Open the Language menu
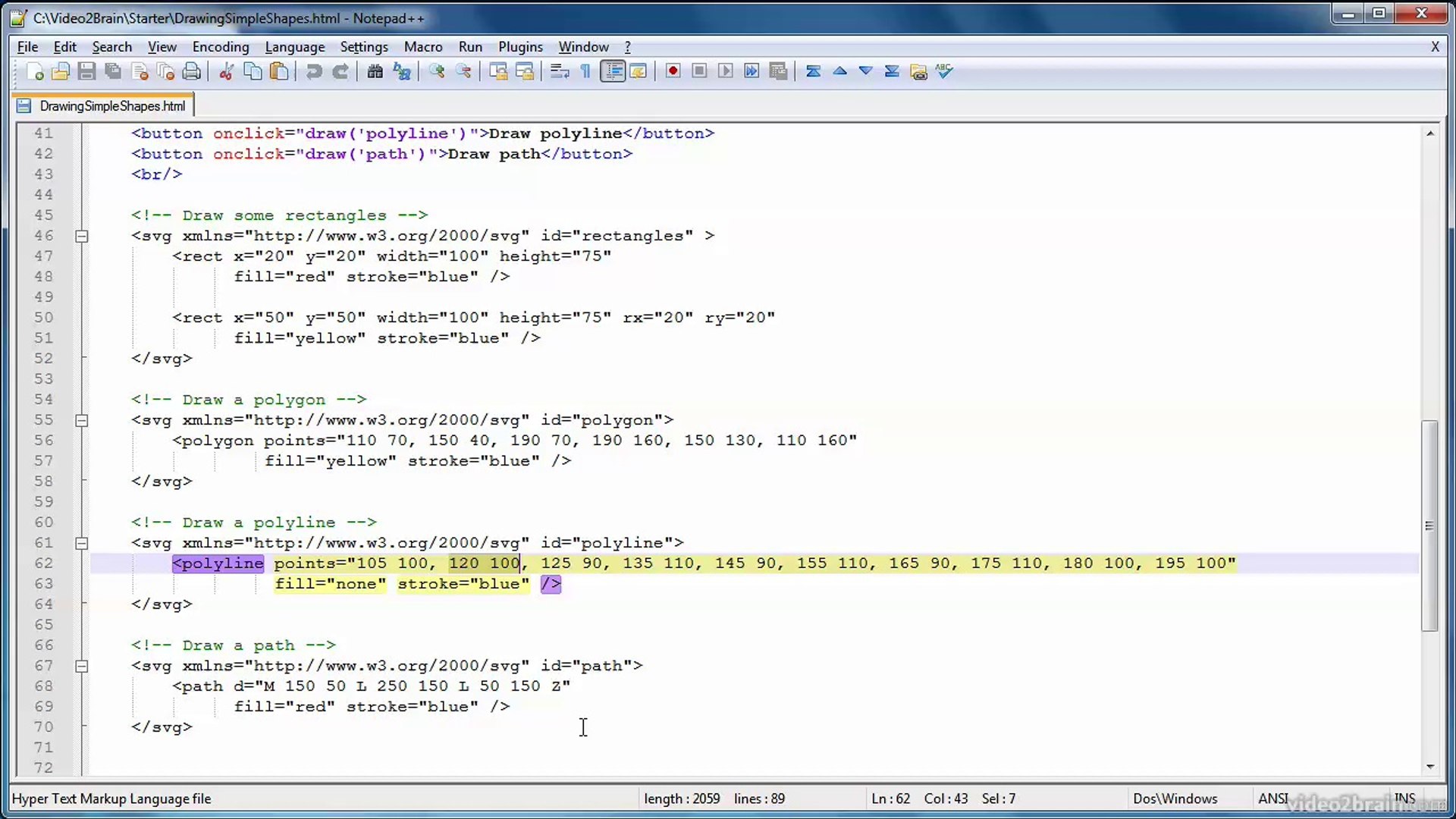Image resolution: width=1456 pixels, height=819 pixels. coord(295,47)
